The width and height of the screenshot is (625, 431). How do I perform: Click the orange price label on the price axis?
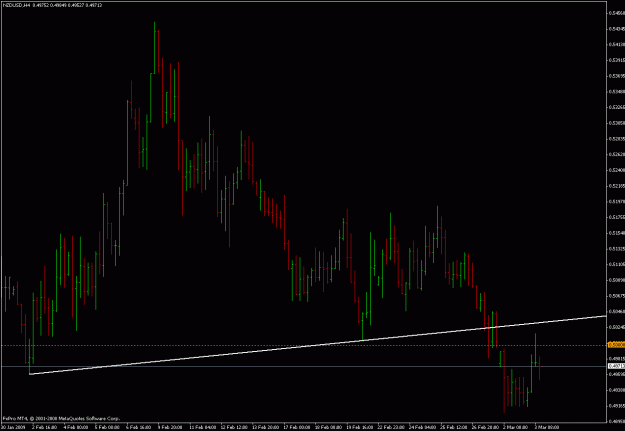coord(616,344)
